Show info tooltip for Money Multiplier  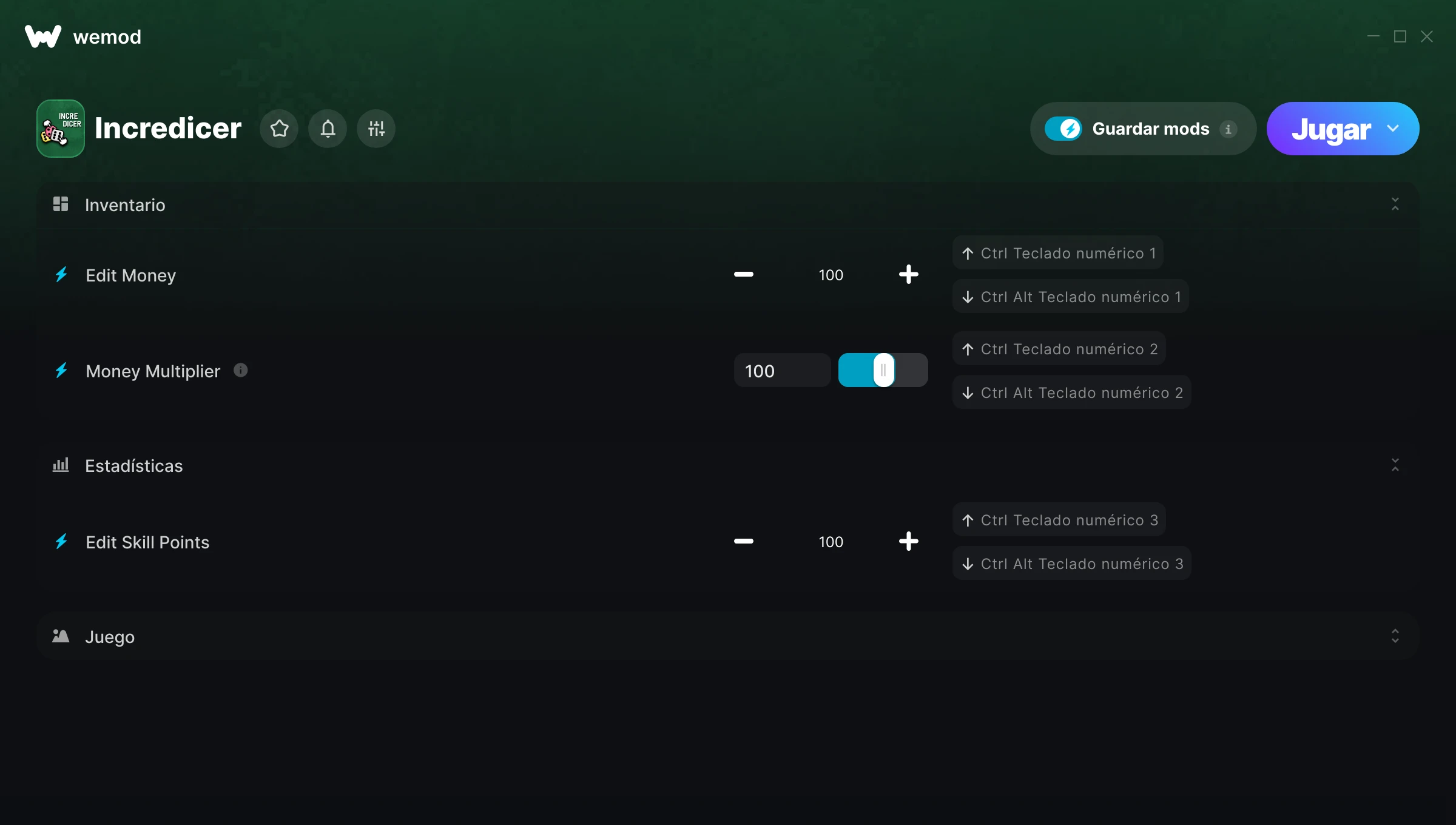pos(241,370)
